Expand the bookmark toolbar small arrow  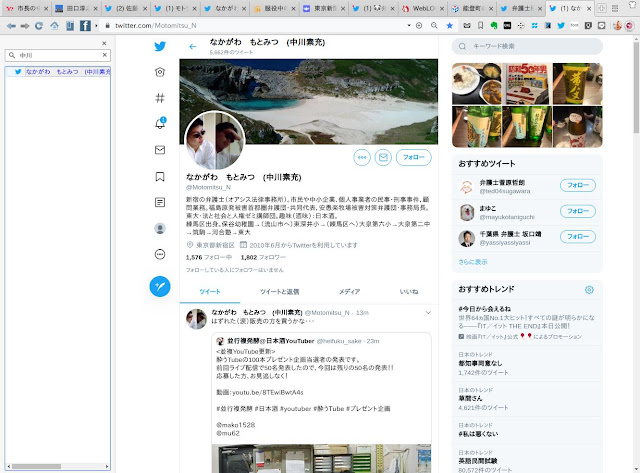[x=96, y=26]
